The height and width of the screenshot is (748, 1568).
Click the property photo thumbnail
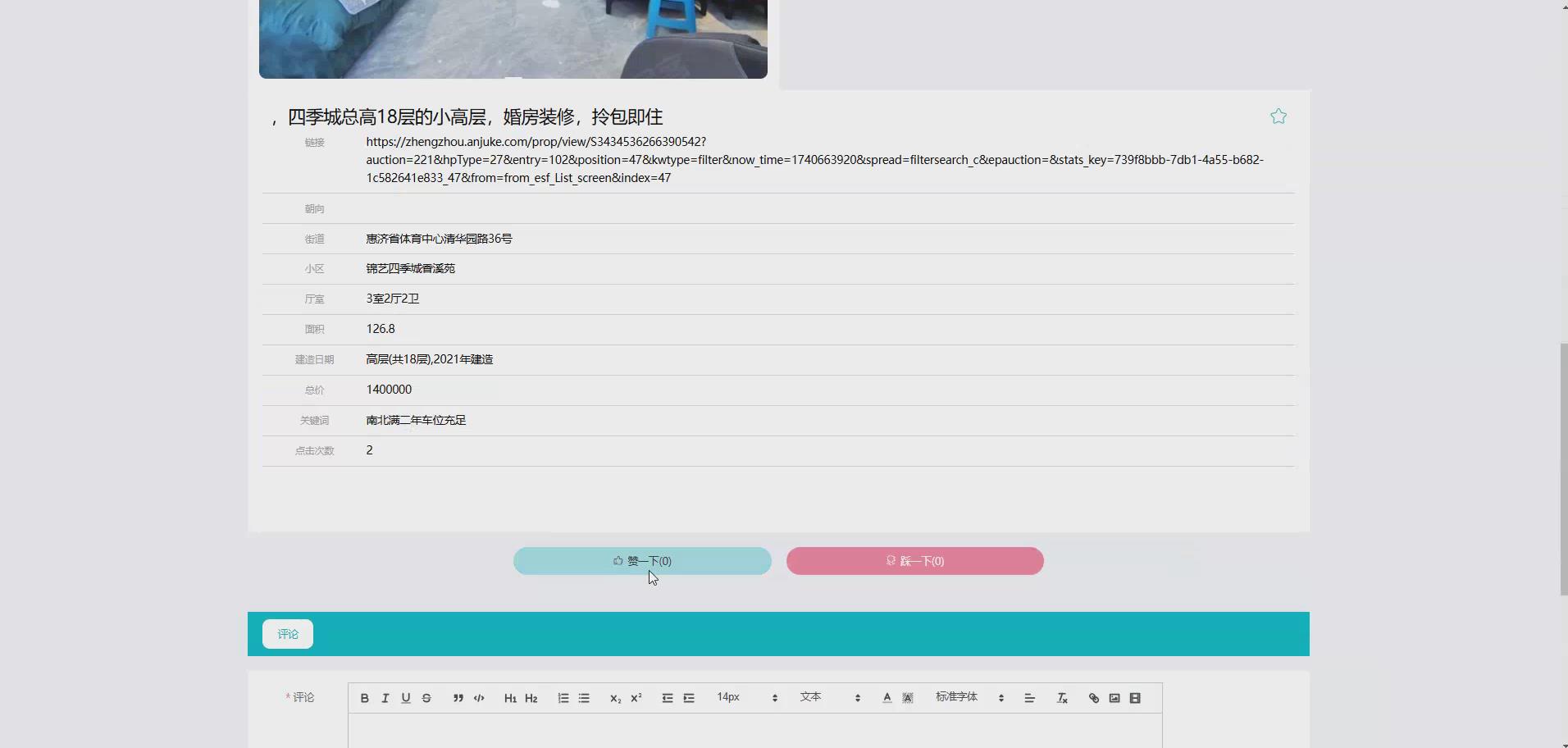click(x=513, y=39)
